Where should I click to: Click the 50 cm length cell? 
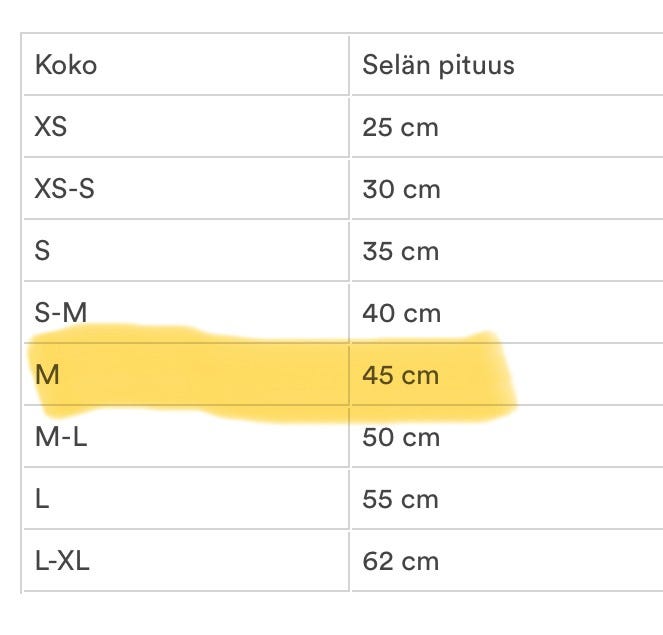(401, 437)
